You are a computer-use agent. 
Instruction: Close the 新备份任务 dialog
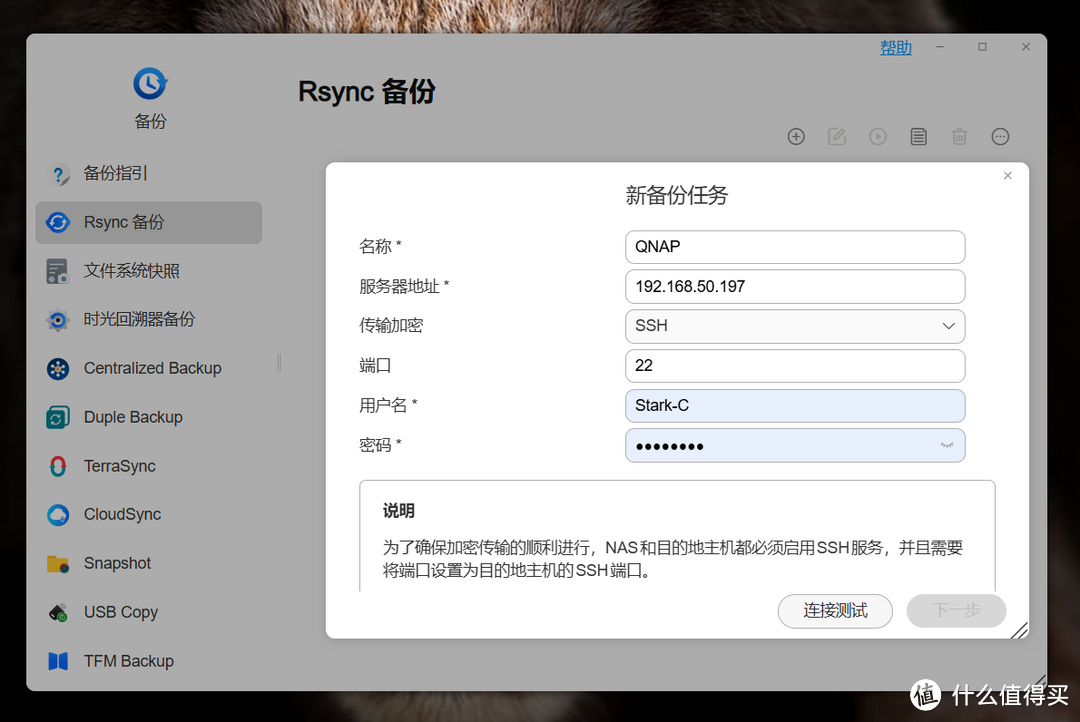tap(1007, 176)
